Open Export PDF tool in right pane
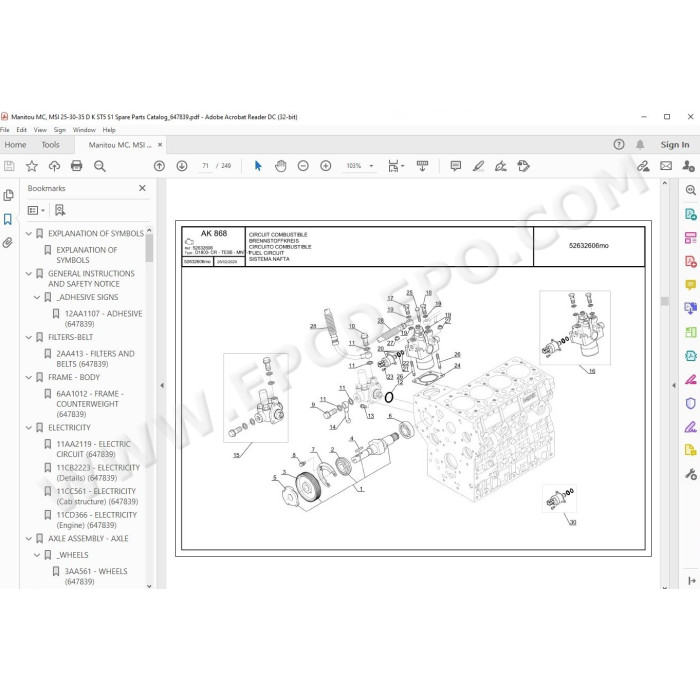Viewport: 700px width, 700px height. point(691,214)
